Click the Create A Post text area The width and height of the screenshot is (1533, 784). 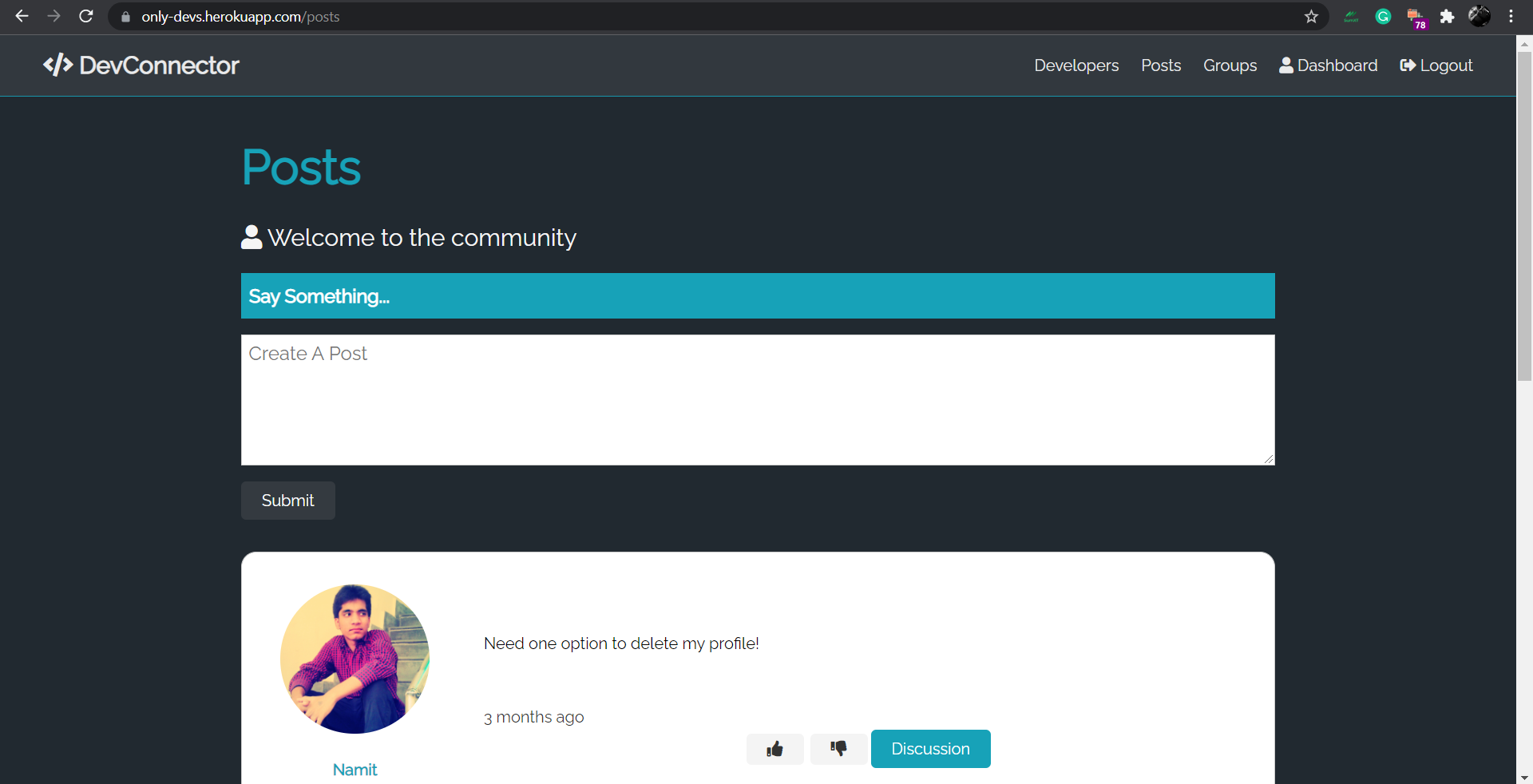758,399
